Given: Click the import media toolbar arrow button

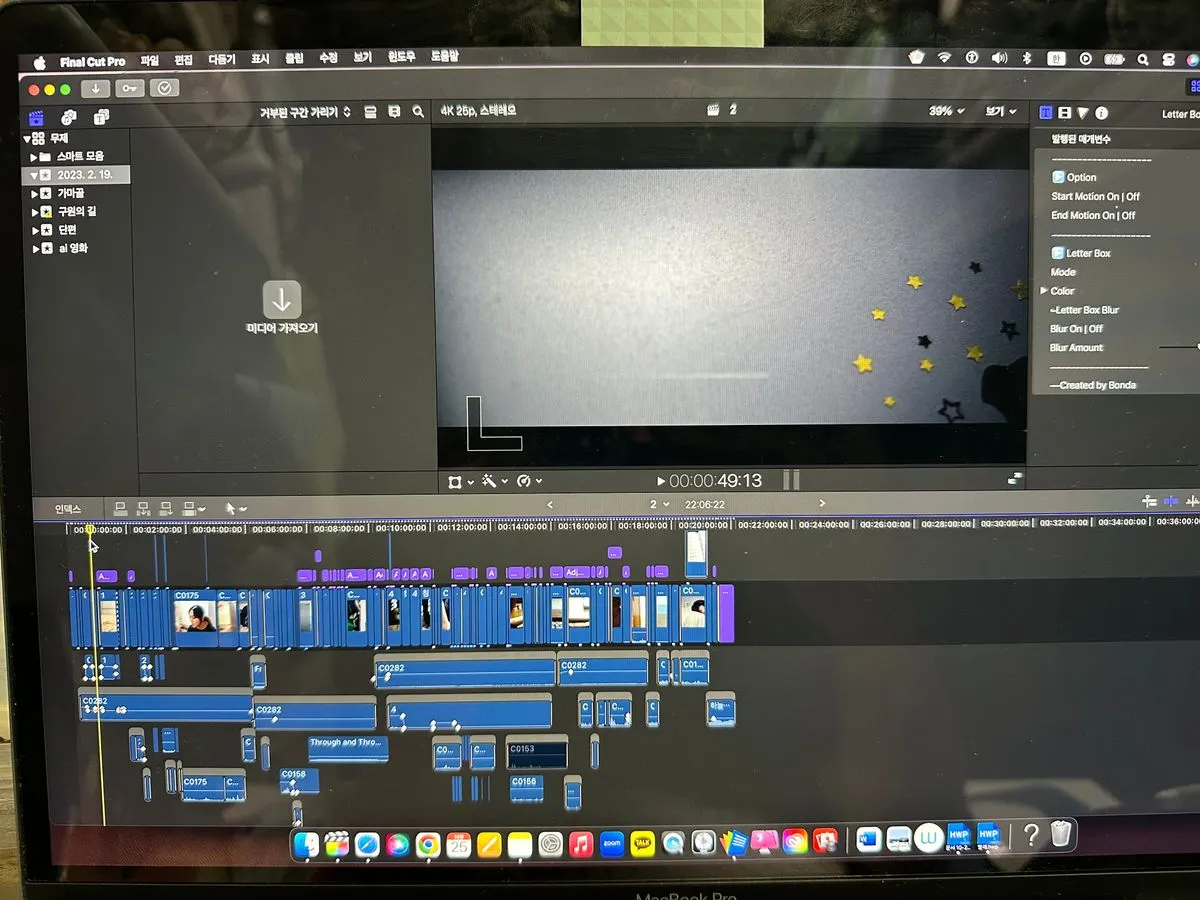Looking at the screenshot, I should point(96,88).
